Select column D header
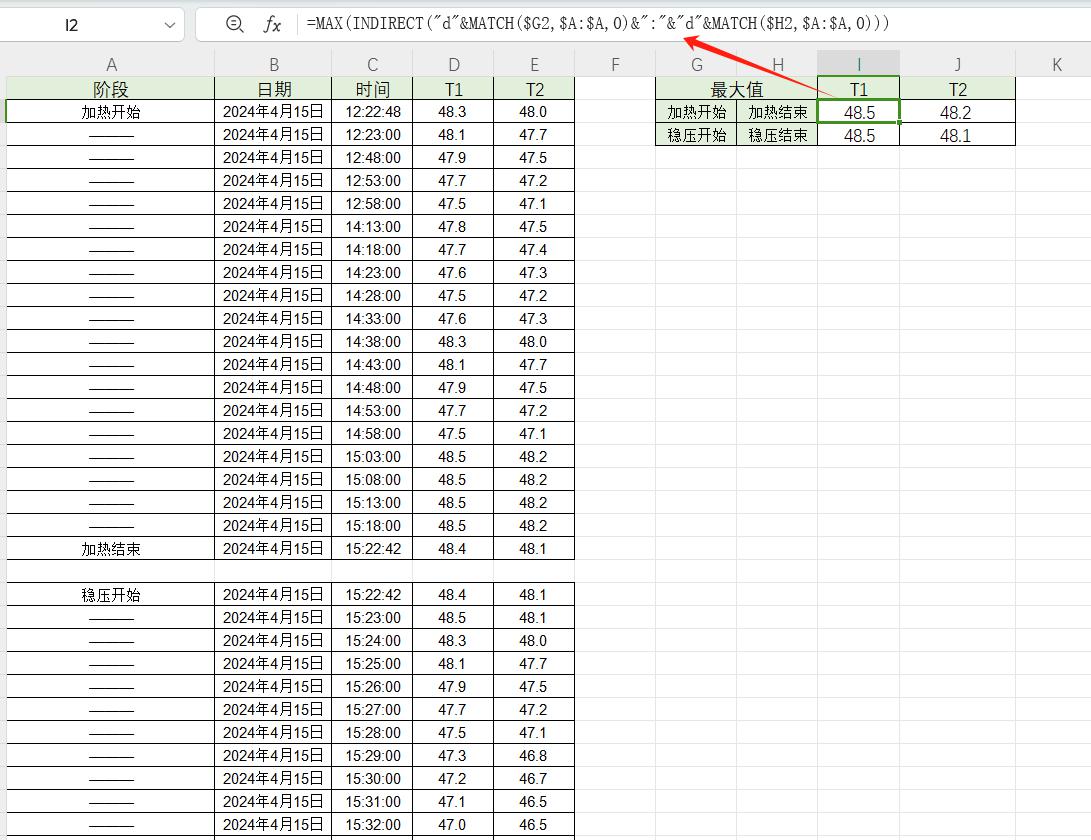 [453, 65]
